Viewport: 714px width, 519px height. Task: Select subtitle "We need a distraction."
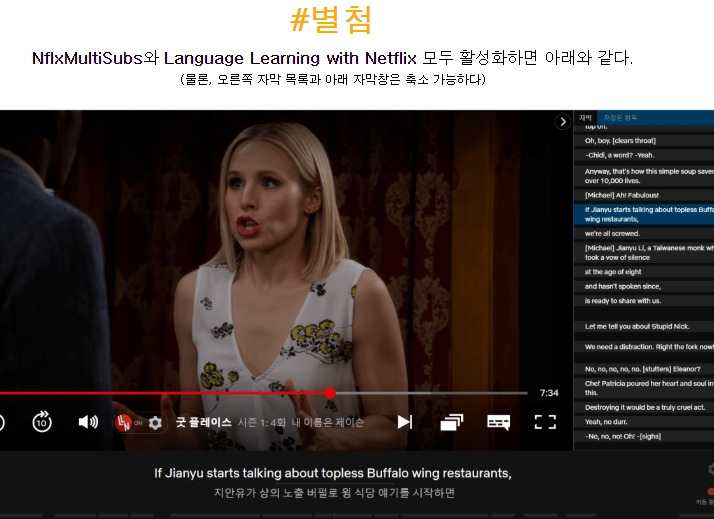pyautogui.click(x=644, y=347)
